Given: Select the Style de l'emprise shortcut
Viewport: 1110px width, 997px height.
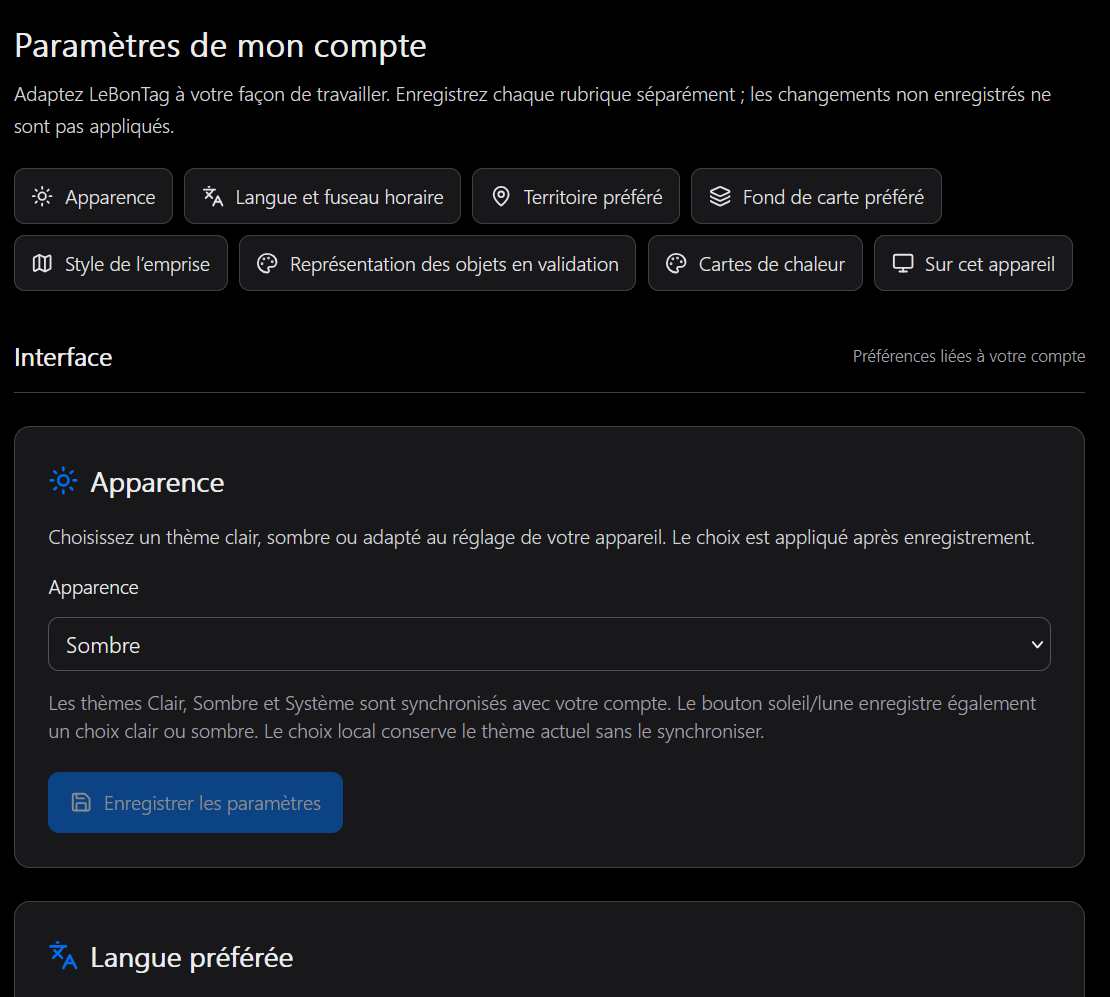Looking at the screenshot, I should (x=121, y=263).
